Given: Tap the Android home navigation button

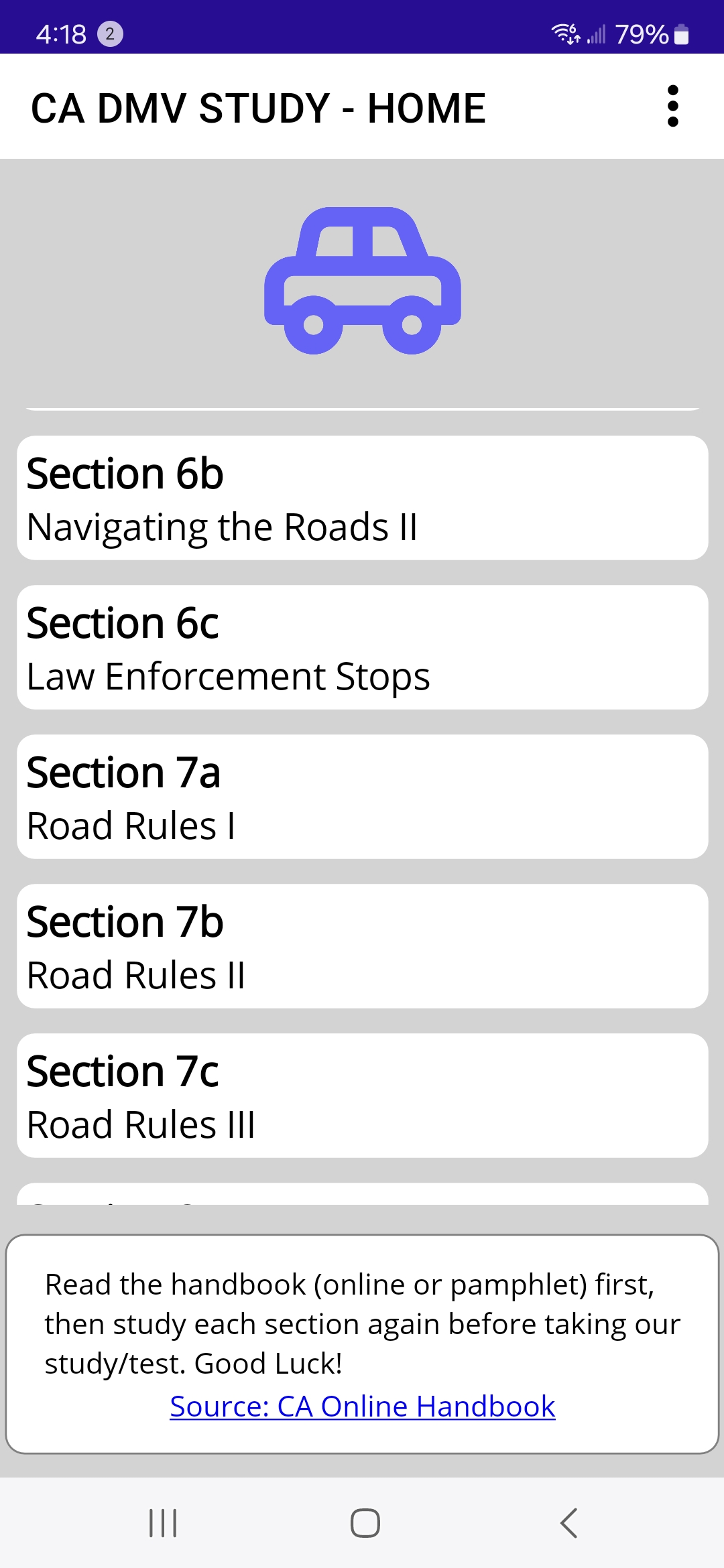Looking at the screenshot, I should pos(365,1522).
